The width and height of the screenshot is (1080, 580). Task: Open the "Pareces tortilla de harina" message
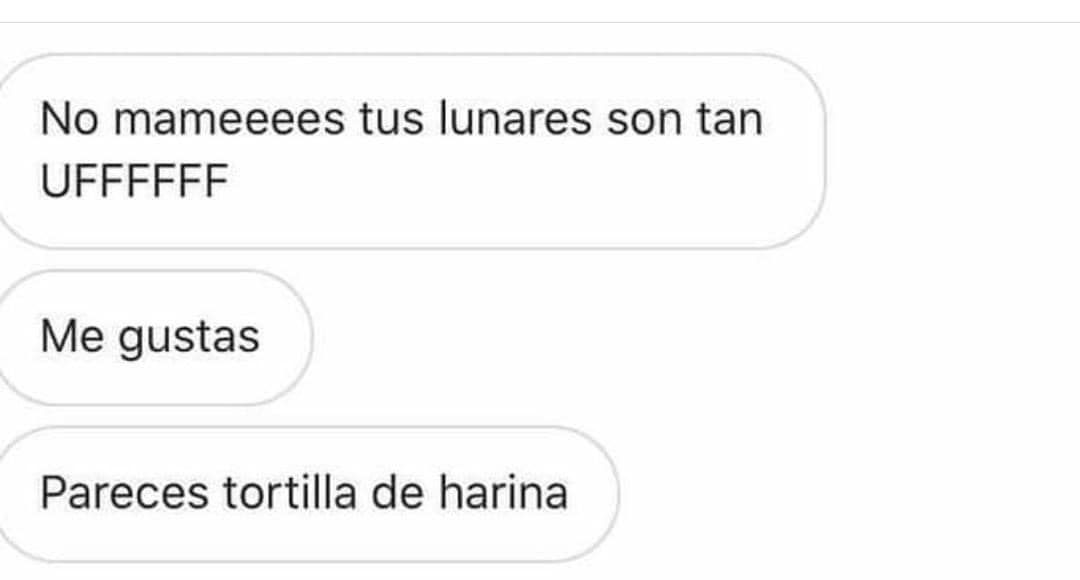(308, 494)
